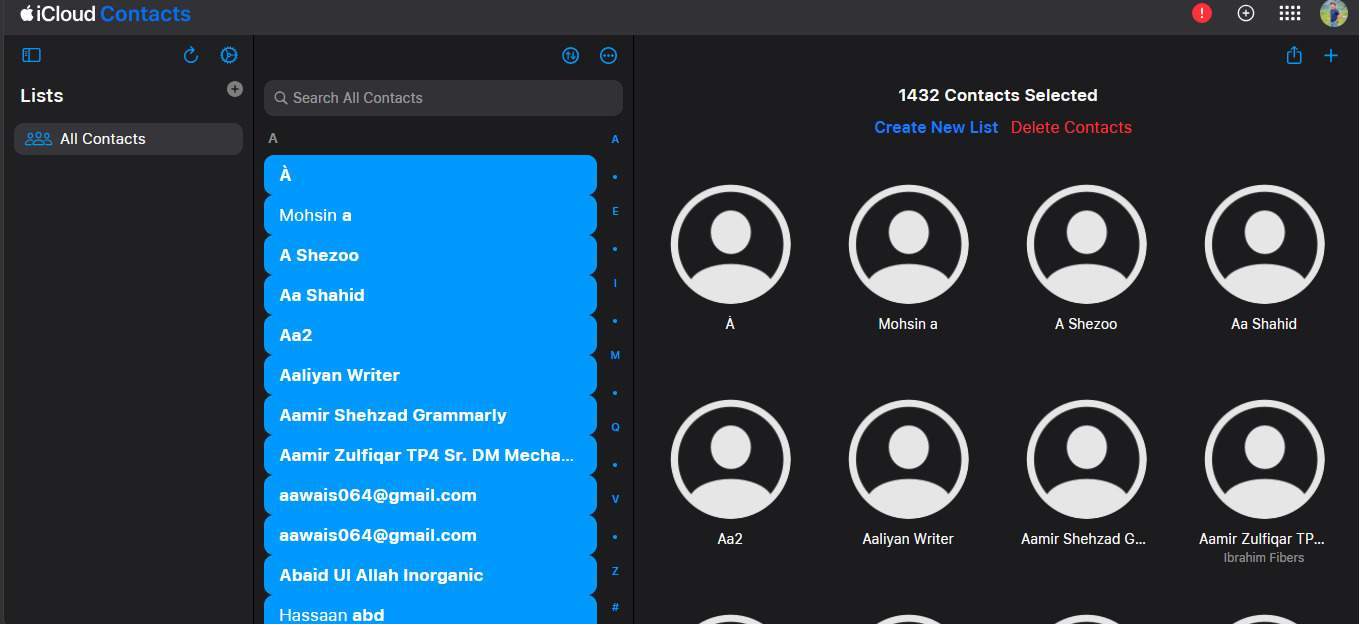Select Aamir Shehzad Grammarly contact row
The width and height of the screenshot is (1359, 624).
[x=430, y=415]
